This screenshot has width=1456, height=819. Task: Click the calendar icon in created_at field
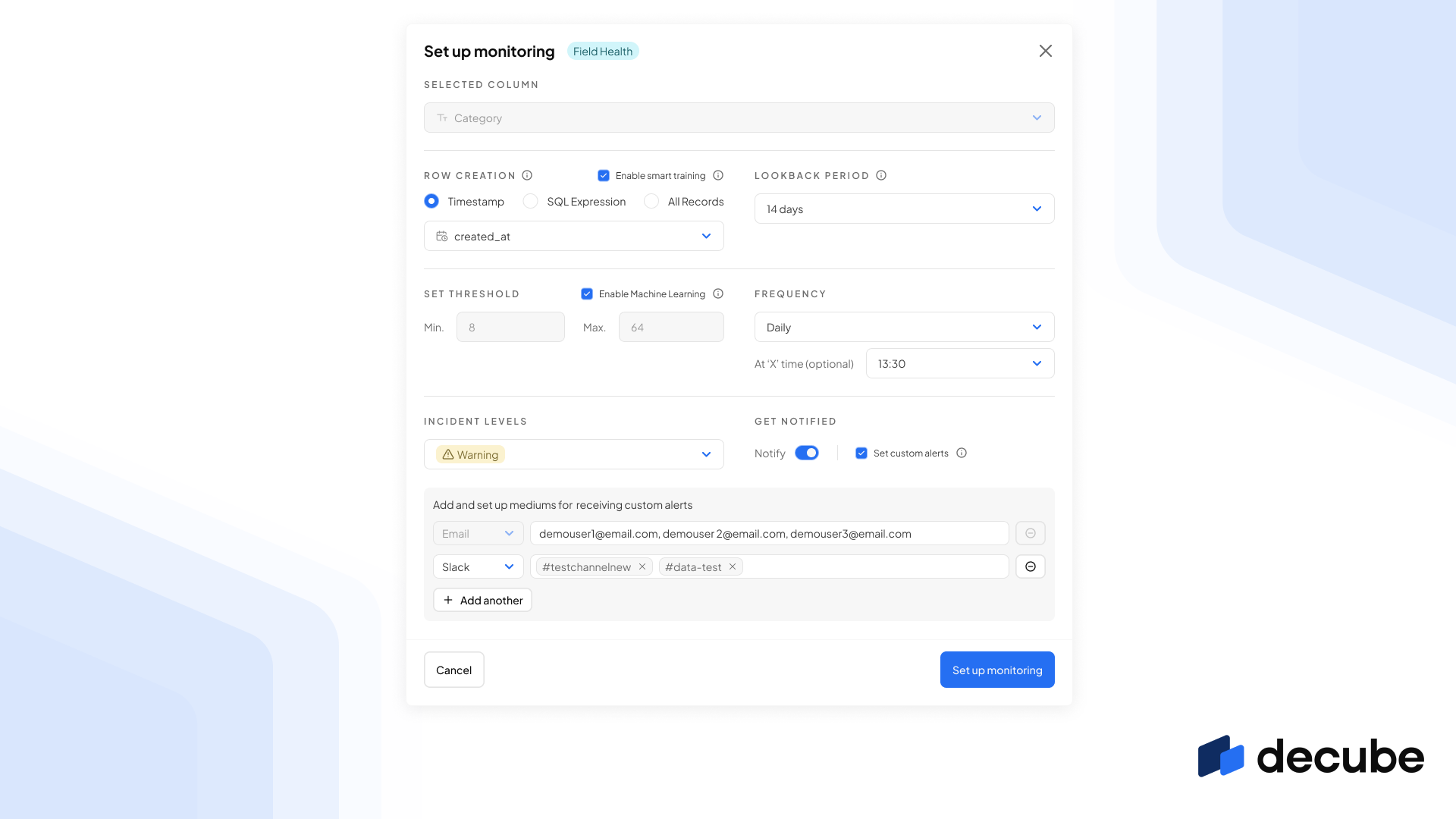point(442,236)
